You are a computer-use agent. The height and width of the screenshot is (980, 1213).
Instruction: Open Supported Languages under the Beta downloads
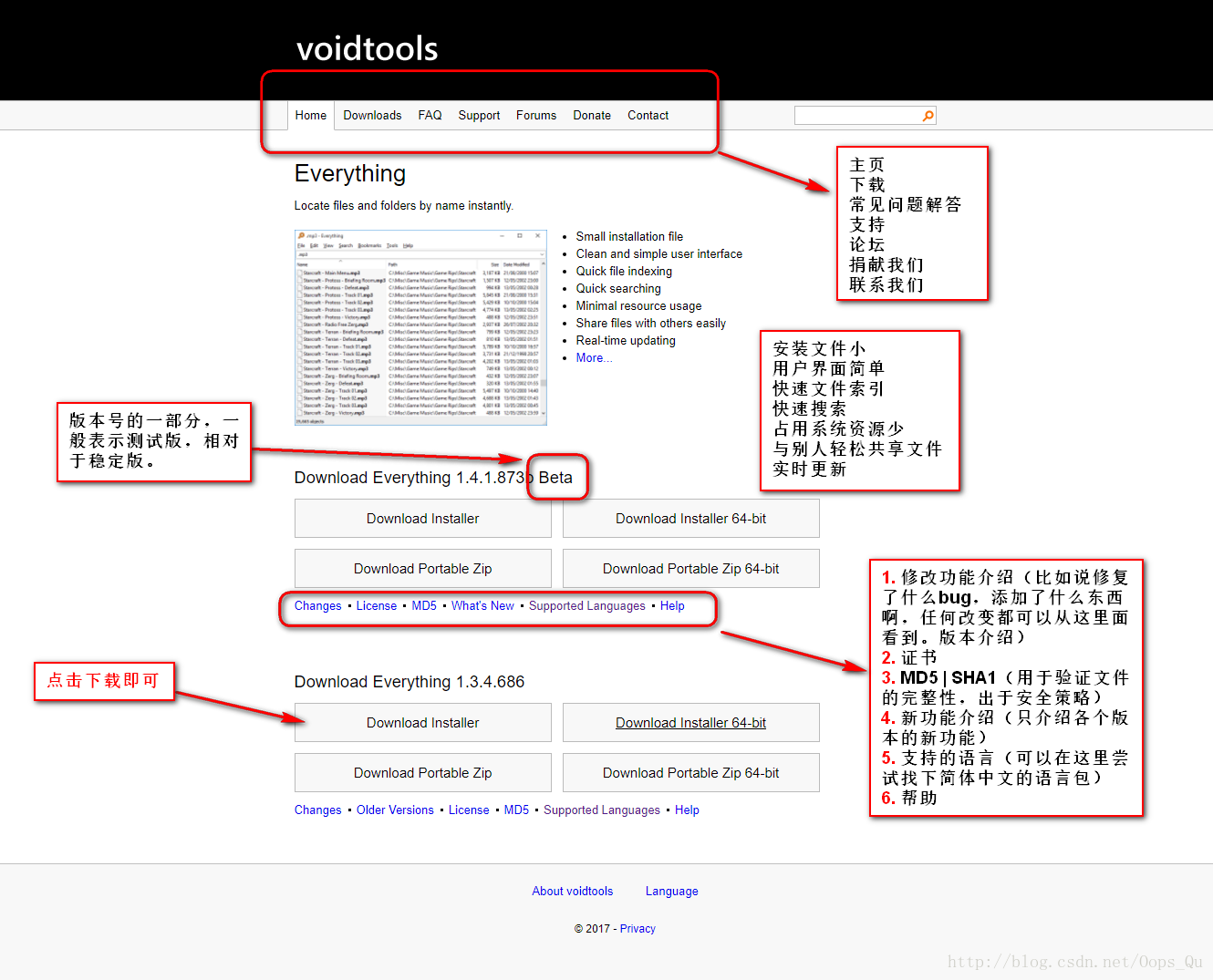coord(586,606)
